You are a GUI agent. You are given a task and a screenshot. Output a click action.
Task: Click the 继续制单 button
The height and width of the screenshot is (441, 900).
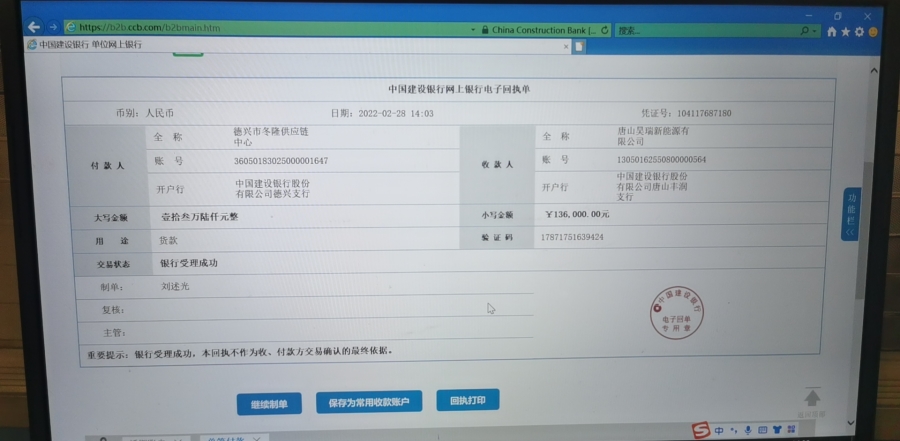269,403
